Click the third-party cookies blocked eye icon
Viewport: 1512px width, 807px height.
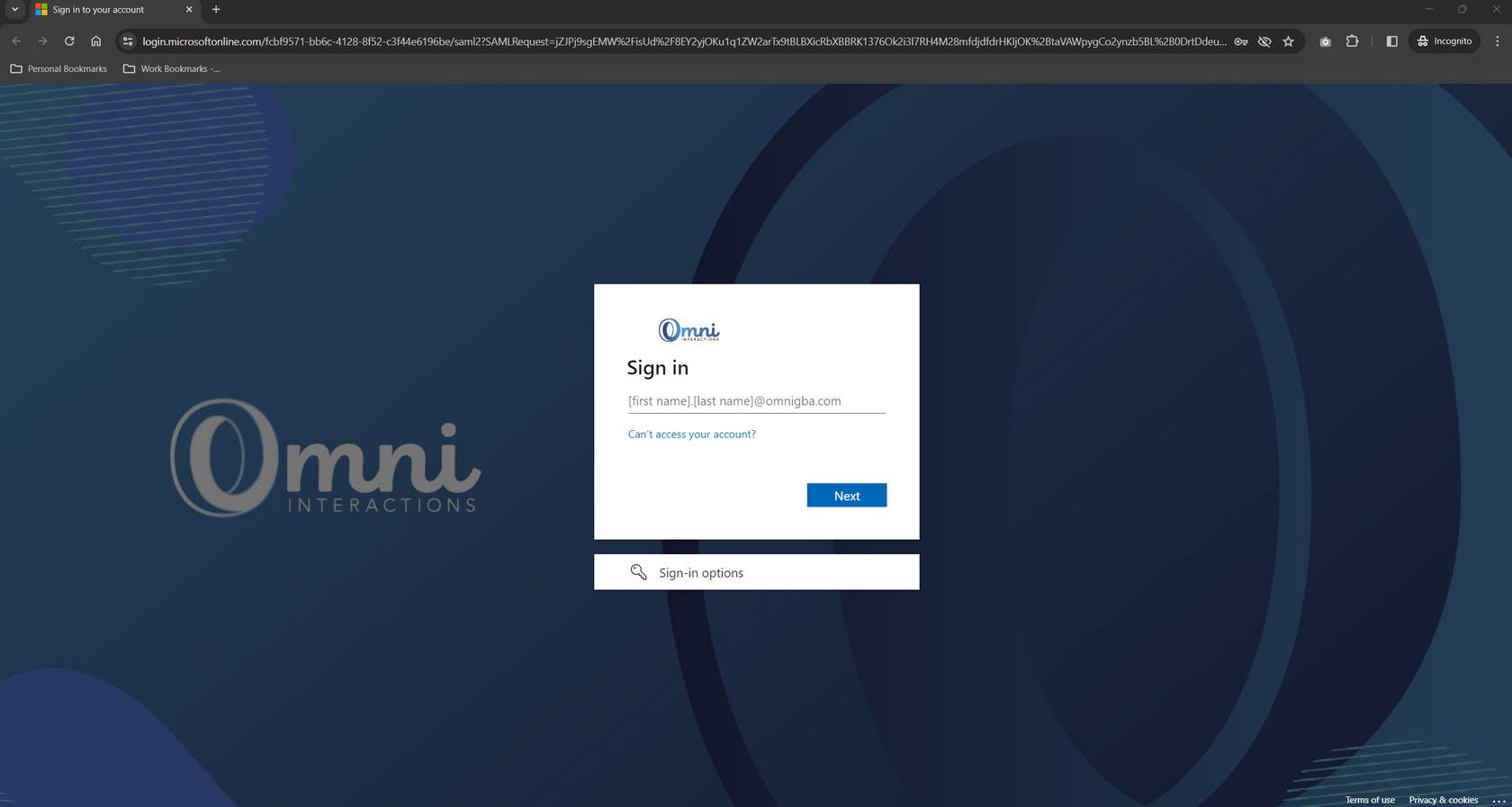click(x=1264, y=41)
